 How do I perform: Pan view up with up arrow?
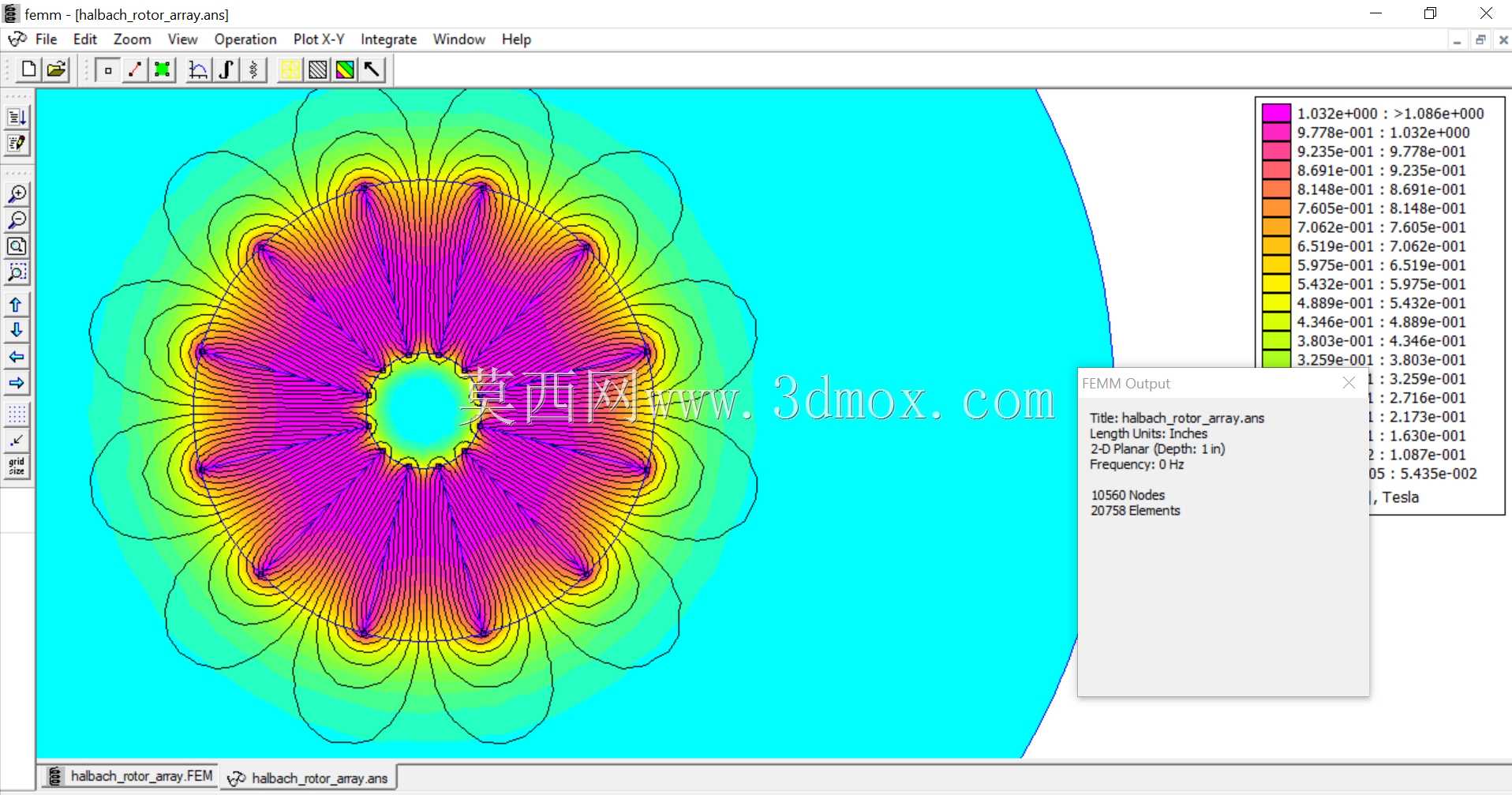(17, 305)
